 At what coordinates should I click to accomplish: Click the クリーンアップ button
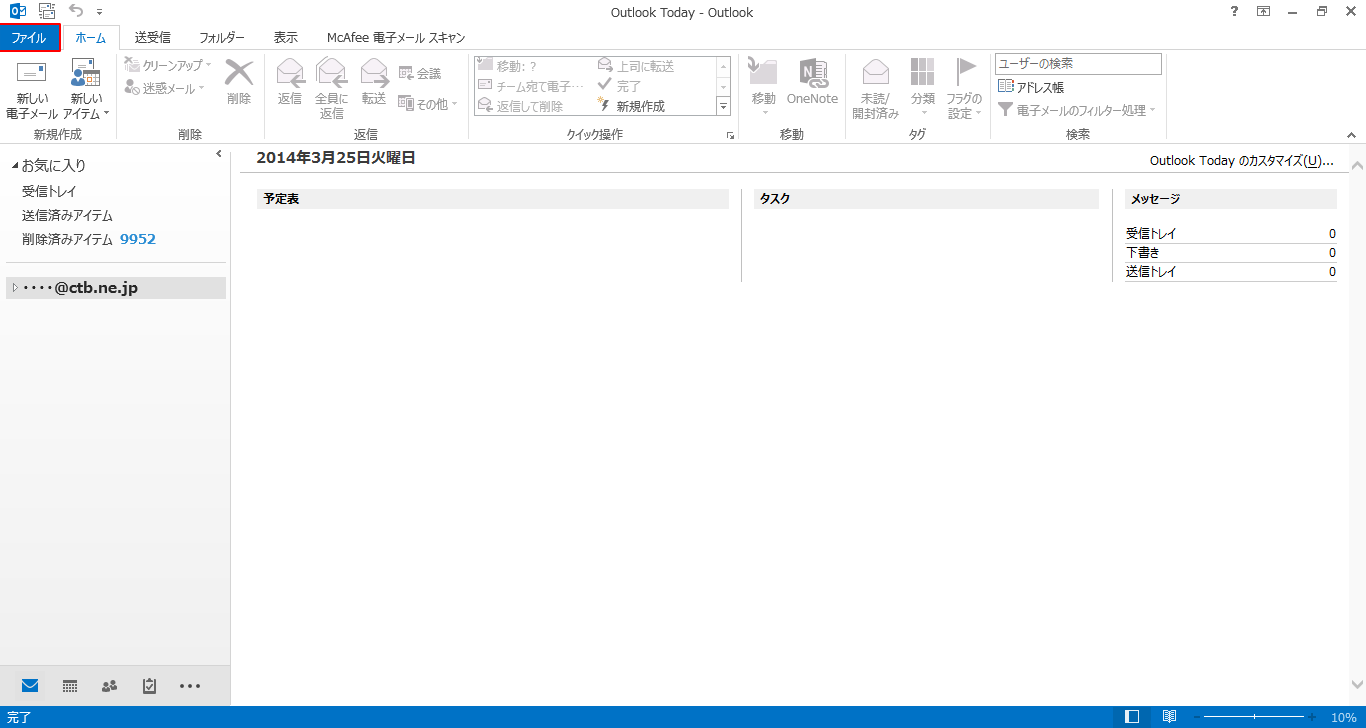(168, 65)
